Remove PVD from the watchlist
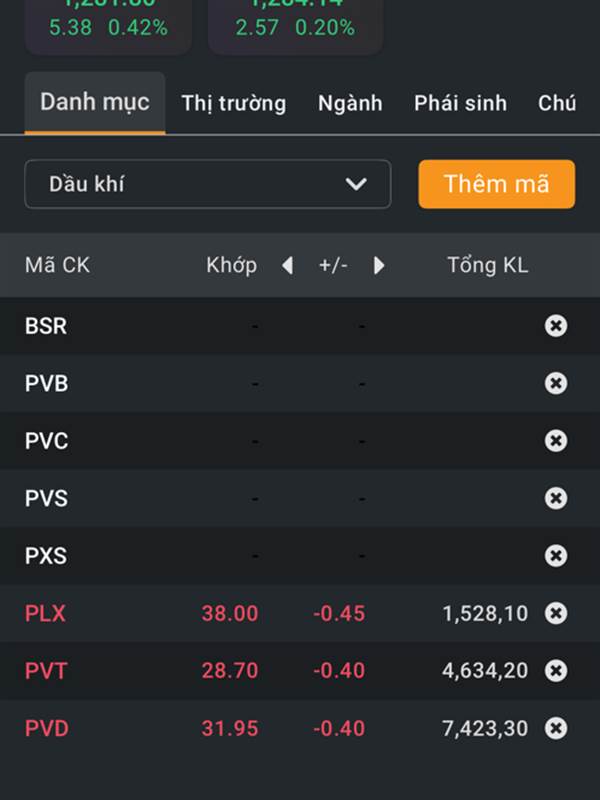The width and height of the screenshot is (600, 800). point(556,728)
